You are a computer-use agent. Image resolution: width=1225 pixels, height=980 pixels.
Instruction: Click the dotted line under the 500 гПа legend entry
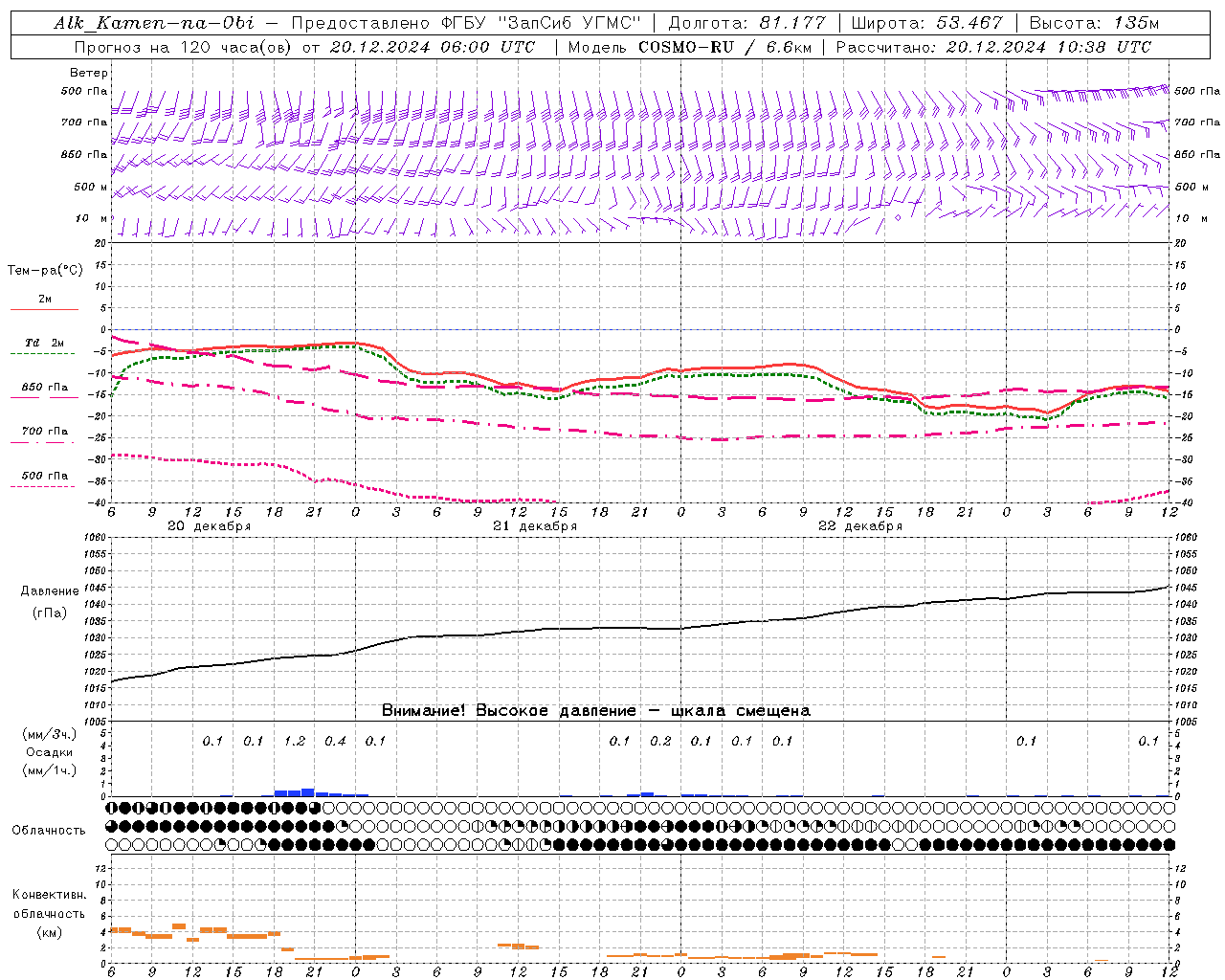42,486
